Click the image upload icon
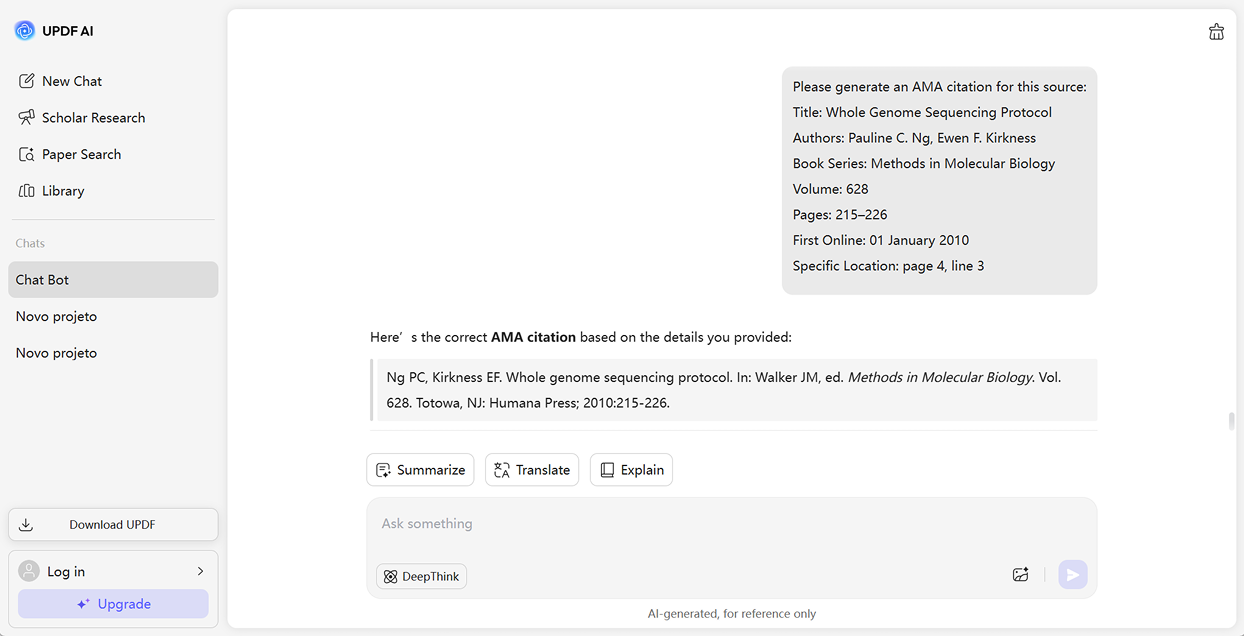 pos(1020,575)
